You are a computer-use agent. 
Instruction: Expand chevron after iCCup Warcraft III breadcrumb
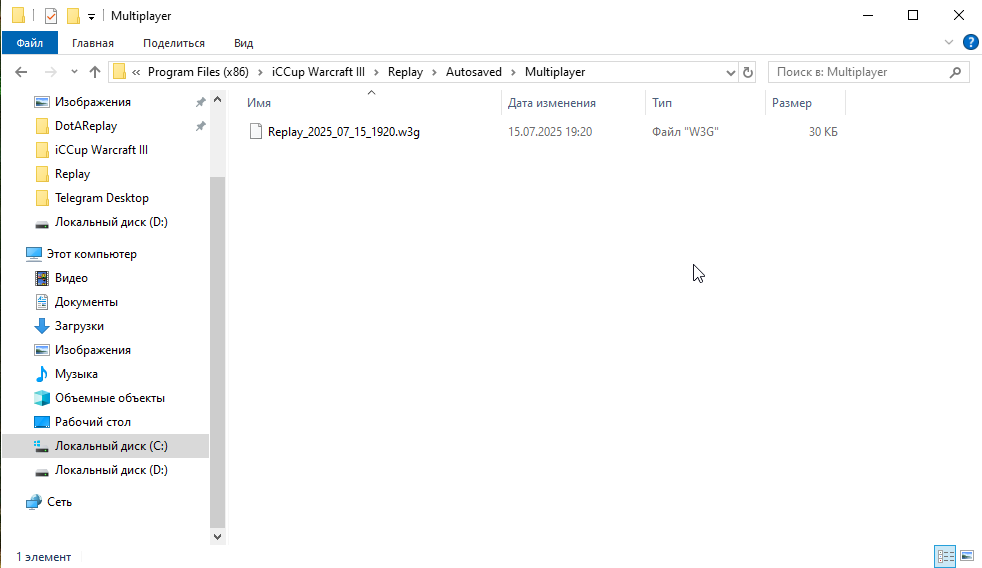(376, 72)
